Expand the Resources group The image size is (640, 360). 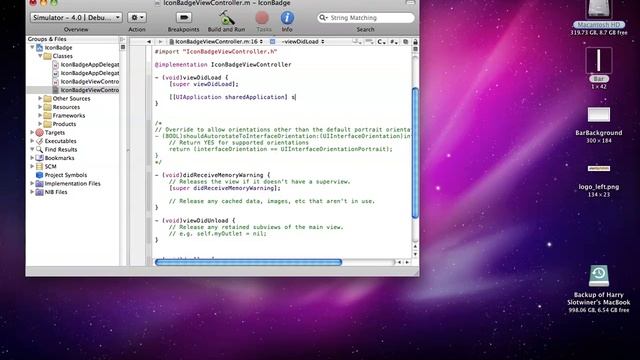[40, 107]
